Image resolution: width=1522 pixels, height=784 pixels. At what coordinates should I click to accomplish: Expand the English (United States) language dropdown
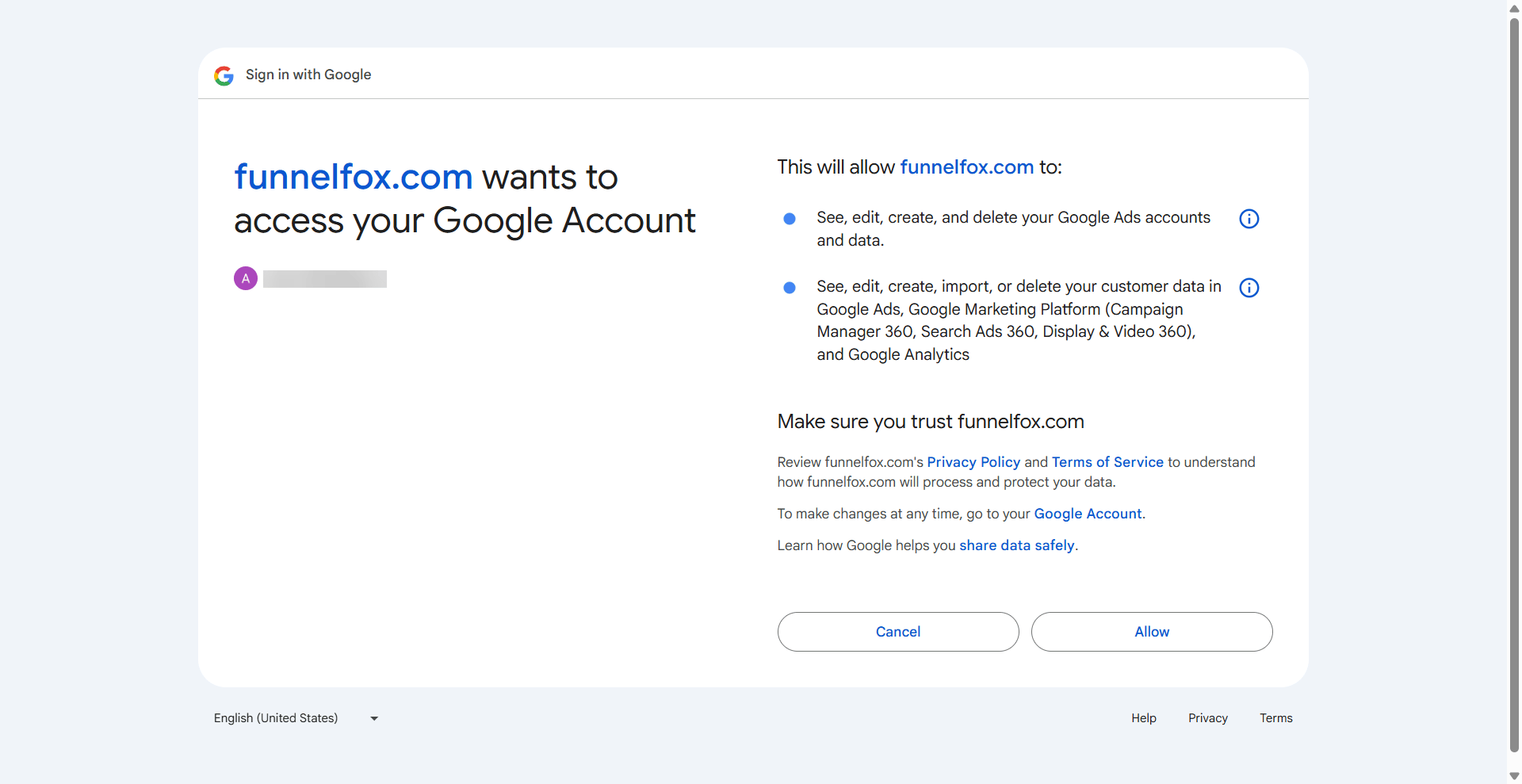click(x=297, y=718)
